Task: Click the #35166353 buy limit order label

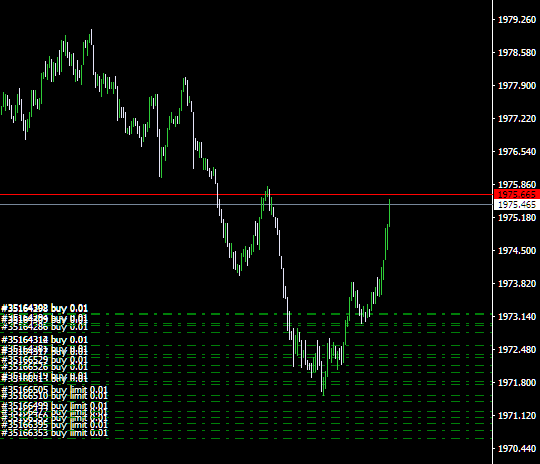Action: 54,433
